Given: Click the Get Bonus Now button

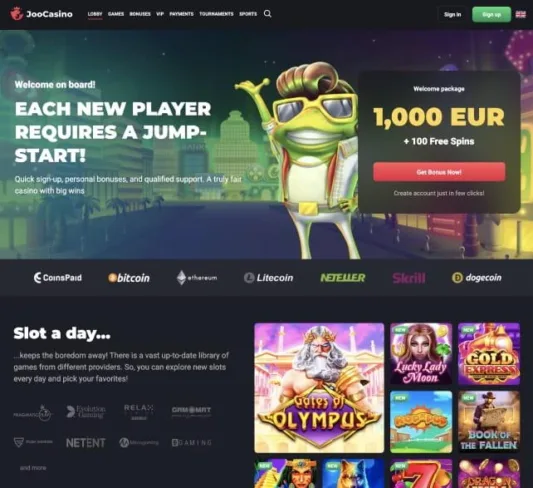Looking at the screenshot, I should click(439, 172).
